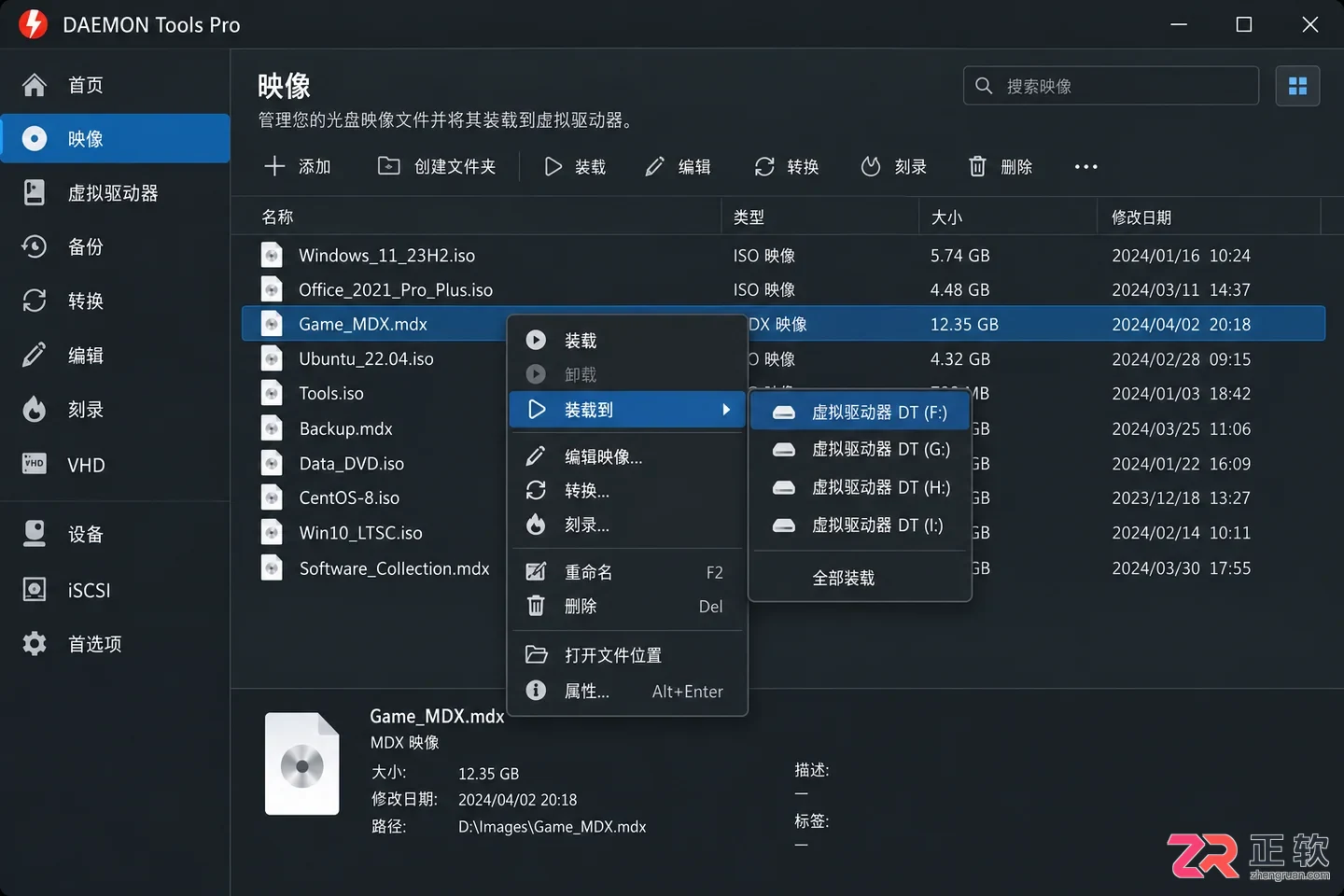
Task: Click the disc image thumbnail in details pane
Action: 301,764
